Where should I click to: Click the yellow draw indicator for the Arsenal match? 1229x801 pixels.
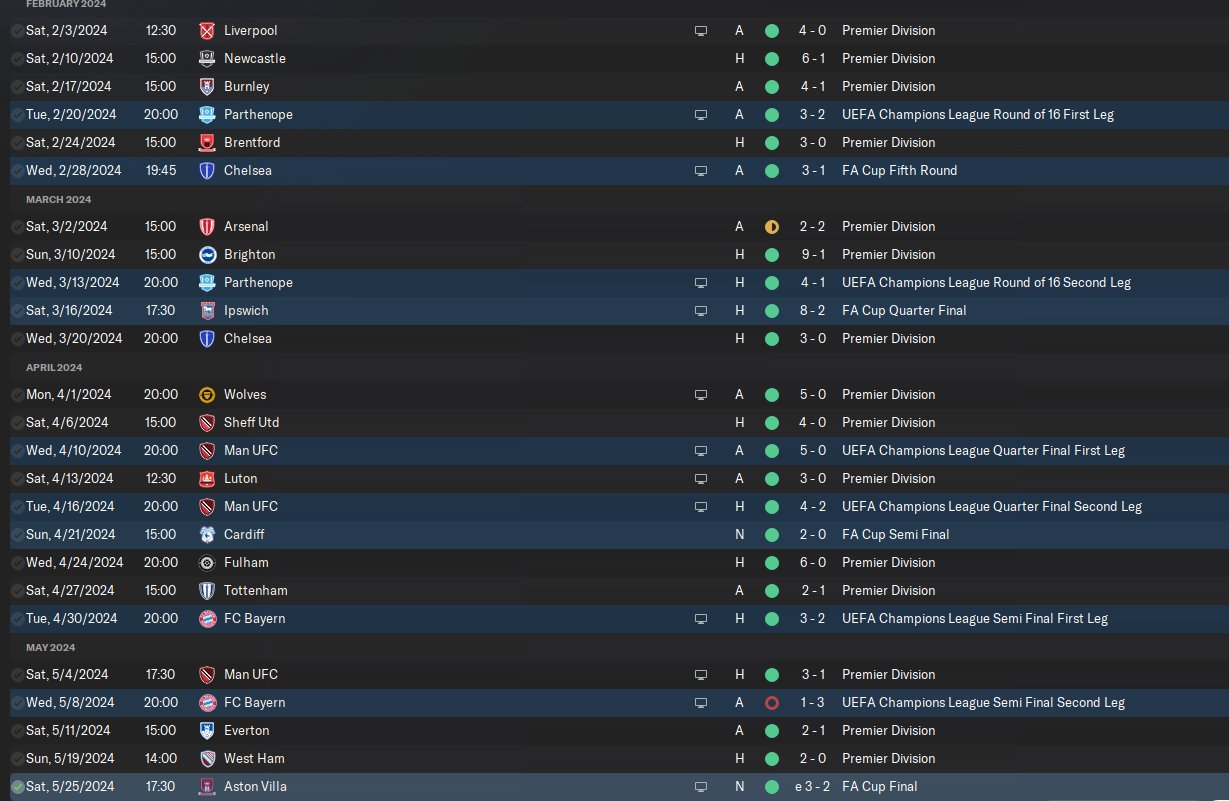(771, 227)
